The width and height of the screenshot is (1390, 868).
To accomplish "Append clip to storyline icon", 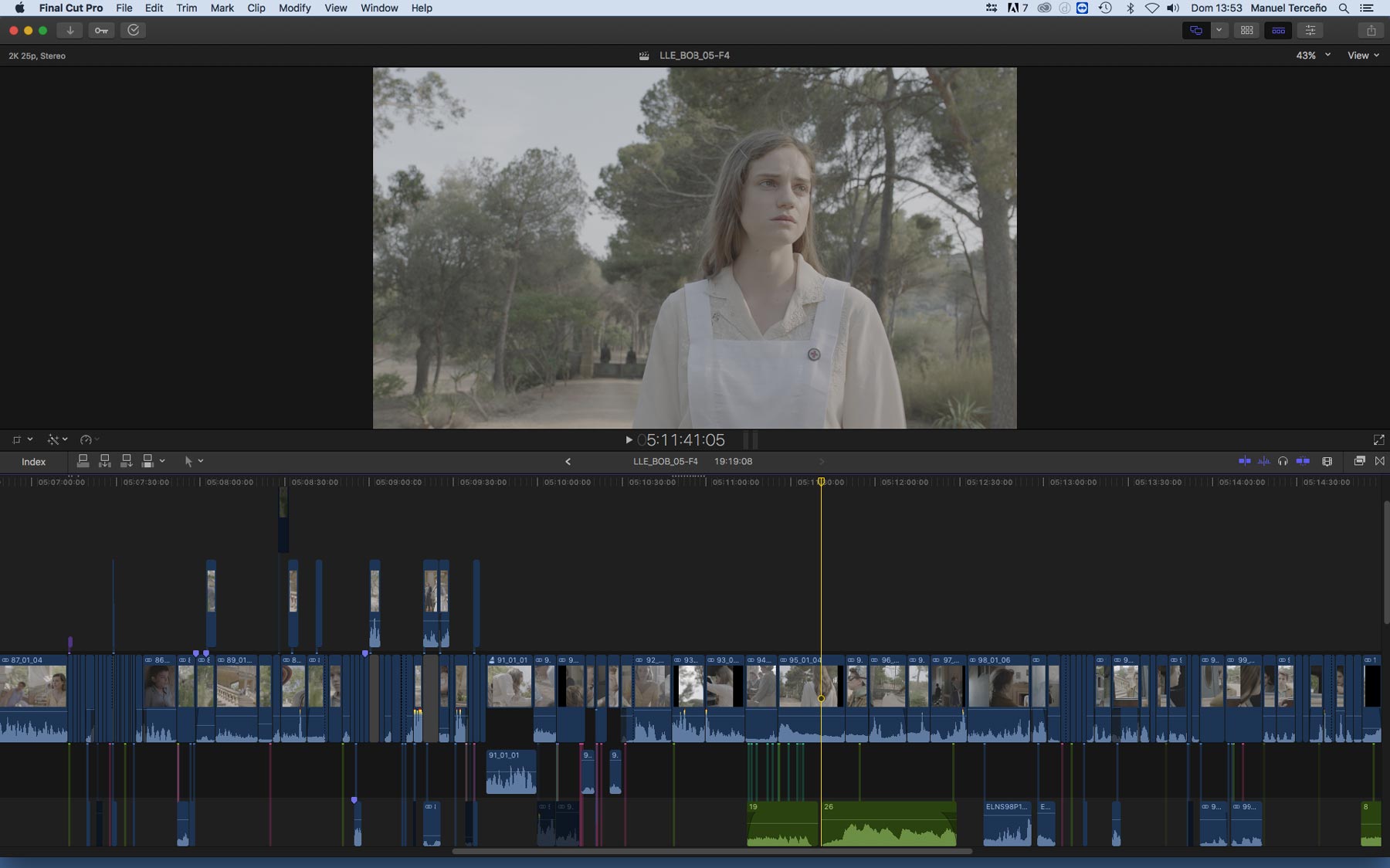I will point(127,461).
